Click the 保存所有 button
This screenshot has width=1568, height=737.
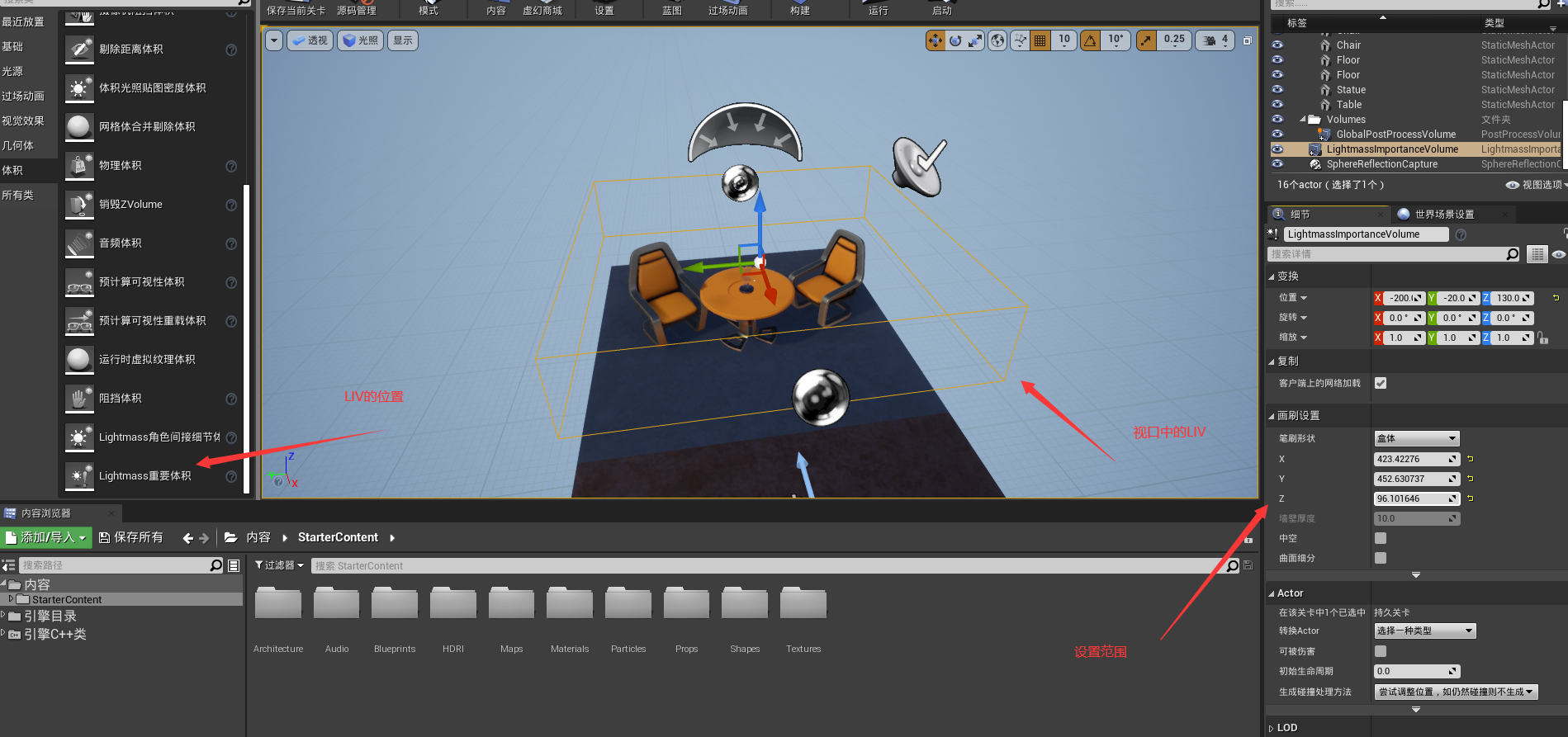(x=130, y=537)
